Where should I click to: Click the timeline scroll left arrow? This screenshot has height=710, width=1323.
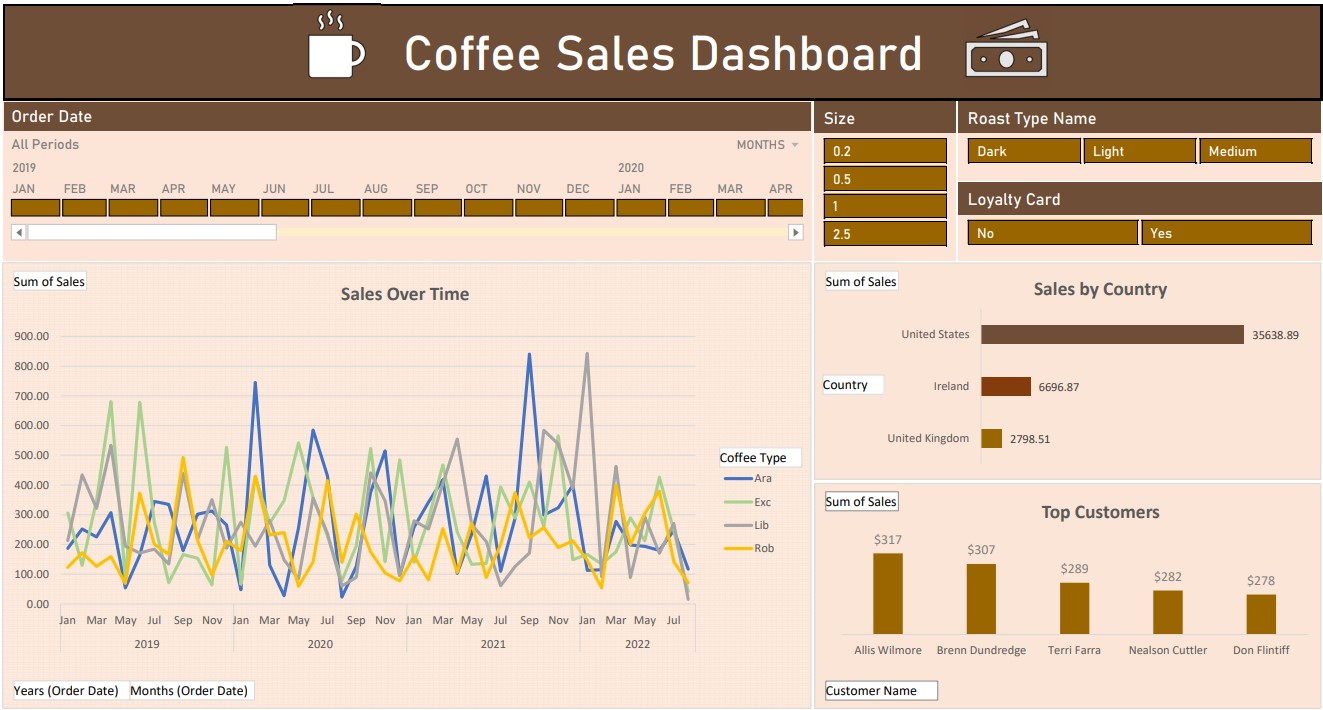18,232
